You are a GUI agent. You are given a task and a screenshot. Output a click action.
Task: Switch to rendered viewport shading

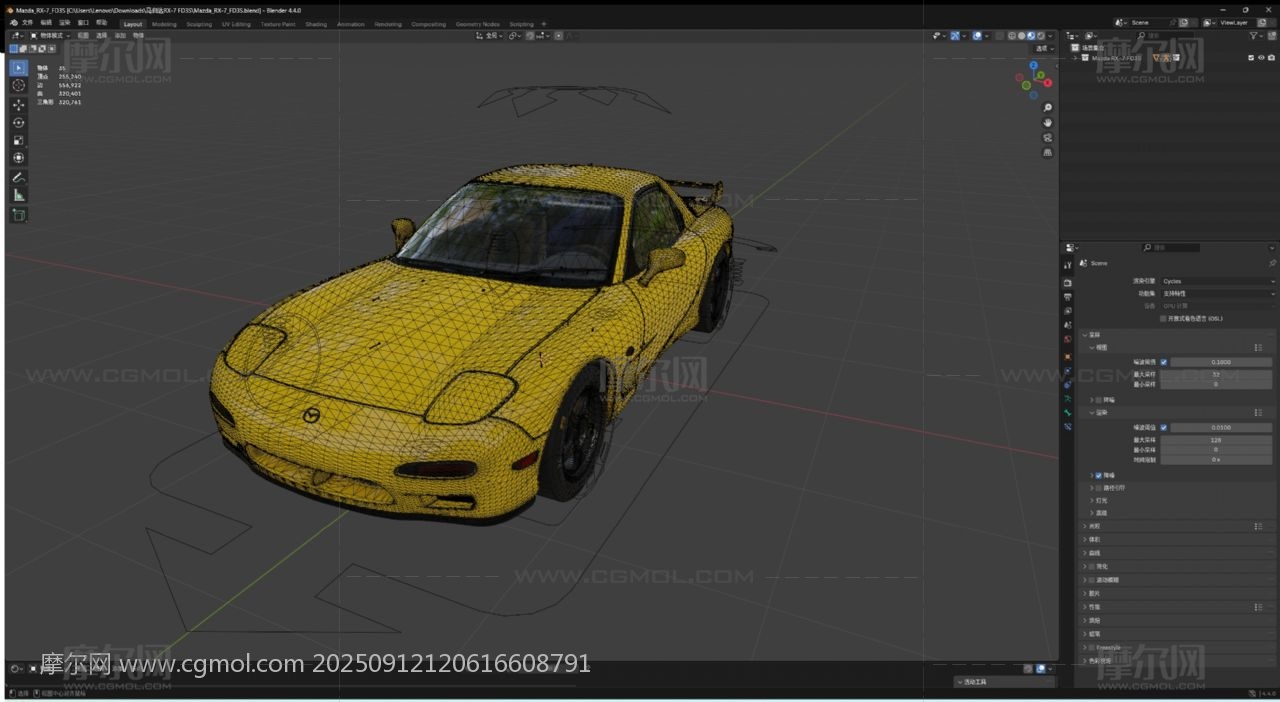(1042, 36)
